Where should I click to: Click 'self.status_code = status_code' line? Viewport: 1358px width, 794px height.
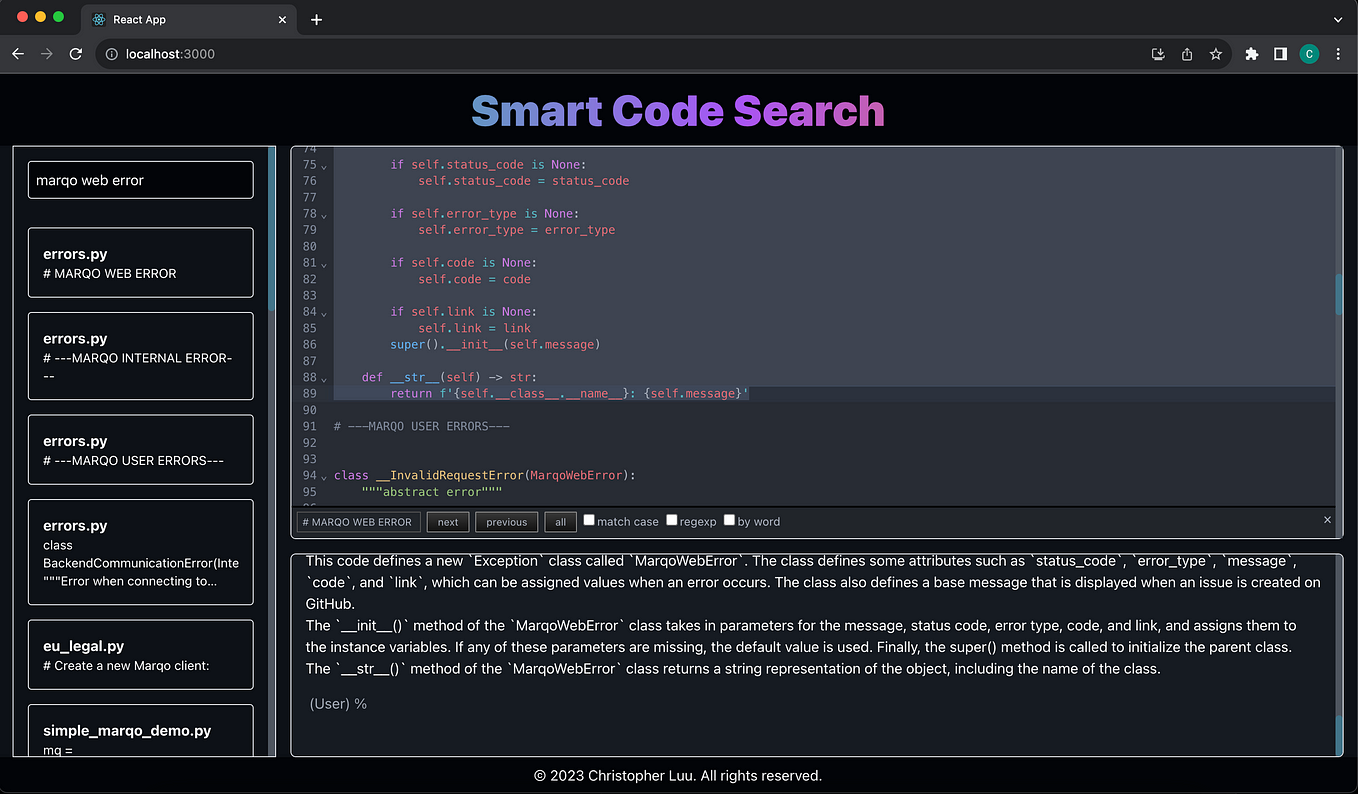524,181
